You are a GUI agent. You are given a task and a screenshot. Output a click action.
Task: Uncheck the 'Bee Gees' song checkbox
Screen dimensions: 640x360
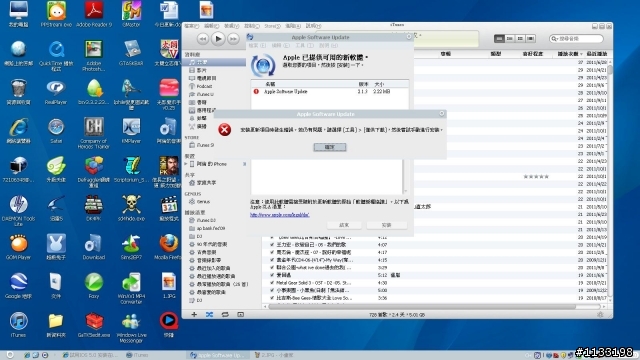coord(272,298)
